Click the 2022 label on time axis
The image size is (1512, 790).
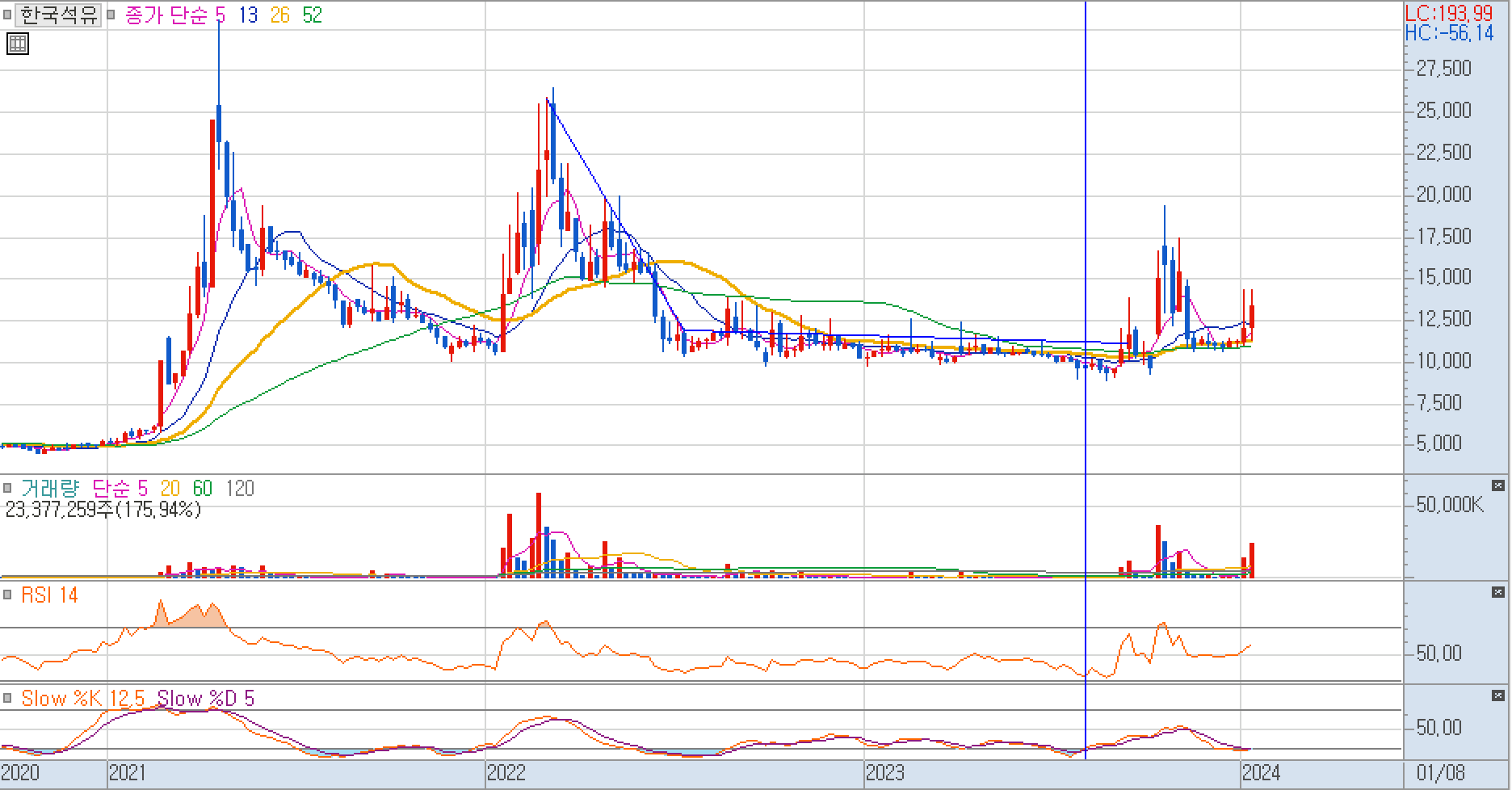click(x=506, y=773)
